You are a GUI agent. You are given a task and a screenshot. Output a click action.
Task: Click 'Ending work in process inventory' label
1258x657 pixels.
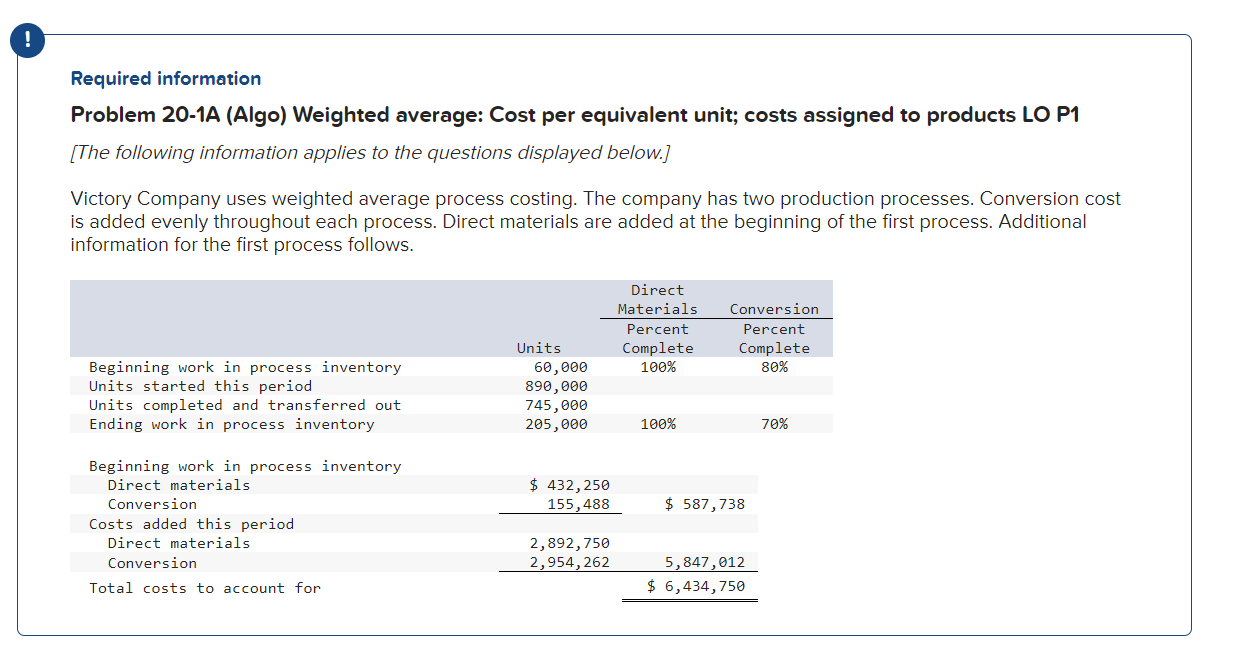click(x=232, y=424)
